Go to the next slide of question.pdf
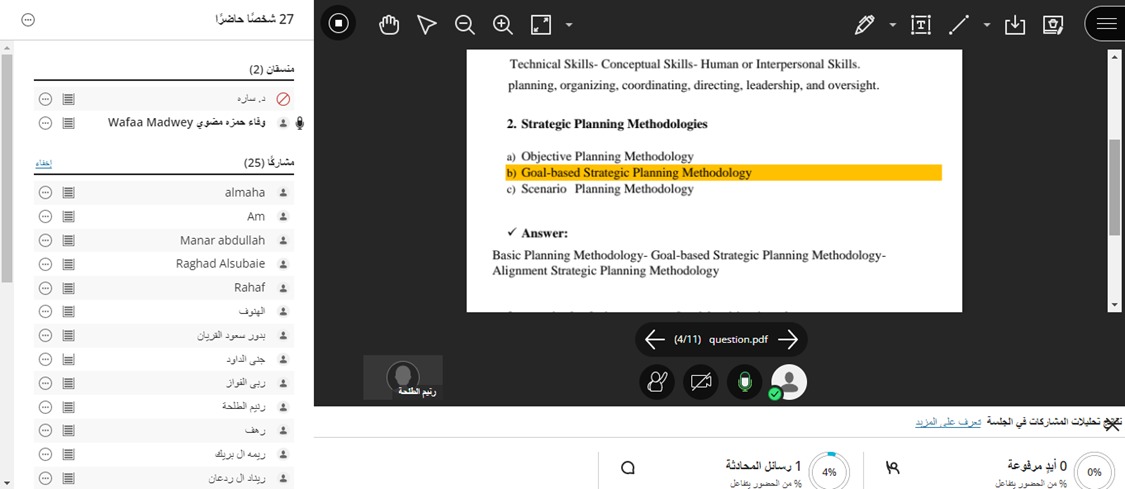1125x489 pixels. pyautogui.click(x=788, y=340)
